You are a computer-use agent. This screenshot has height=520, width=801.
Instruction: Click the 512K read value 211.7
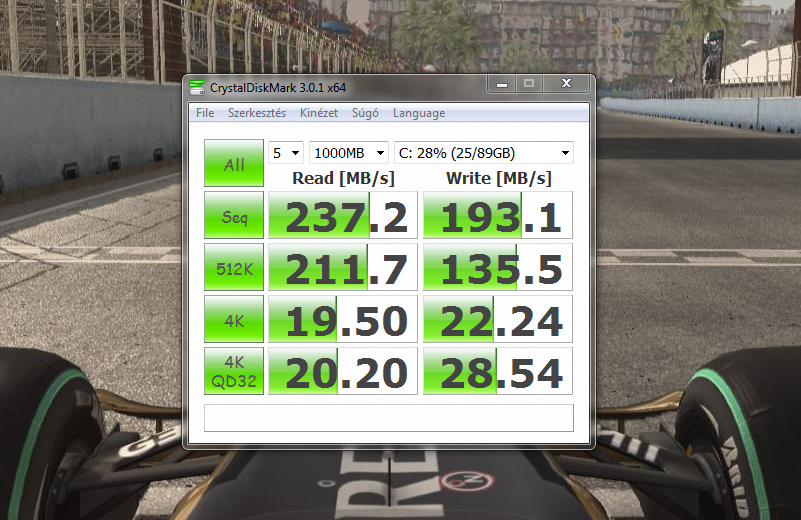[343, 267]
